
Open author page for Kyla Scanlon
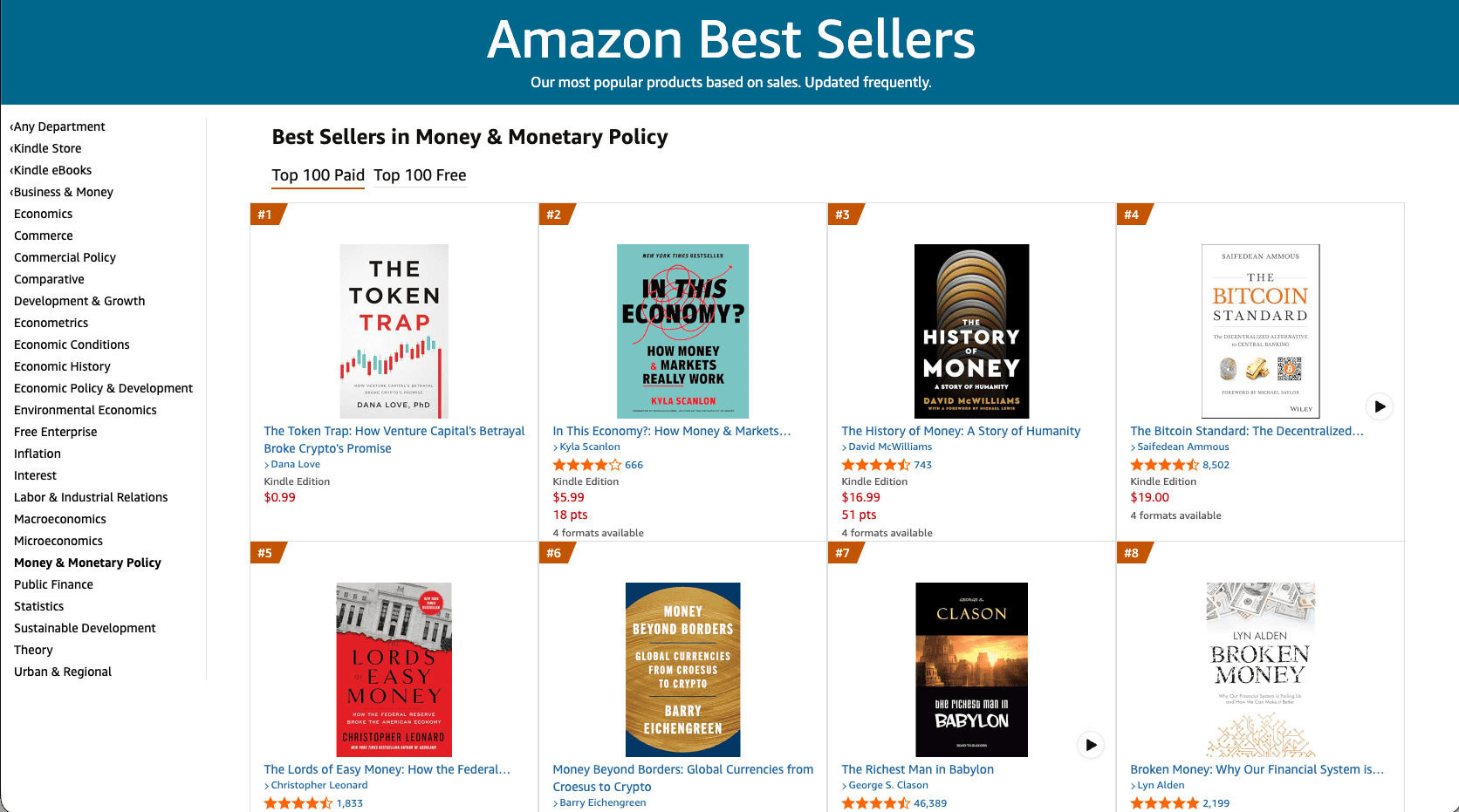click(590, 447)
